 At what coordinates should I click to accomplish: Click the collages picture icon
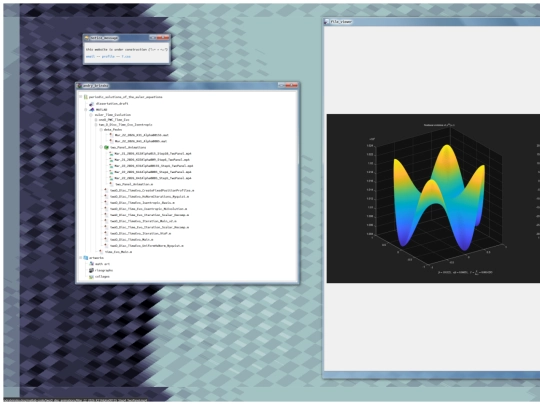click(x=91, y=277)
